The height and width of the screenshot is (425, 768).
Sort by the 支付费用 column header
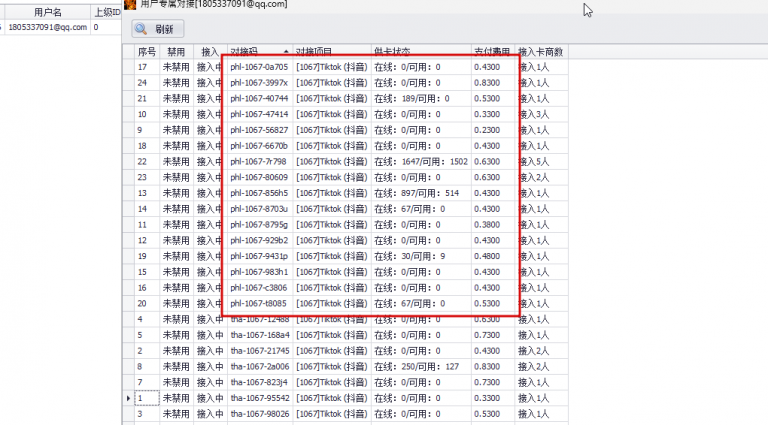492,52
